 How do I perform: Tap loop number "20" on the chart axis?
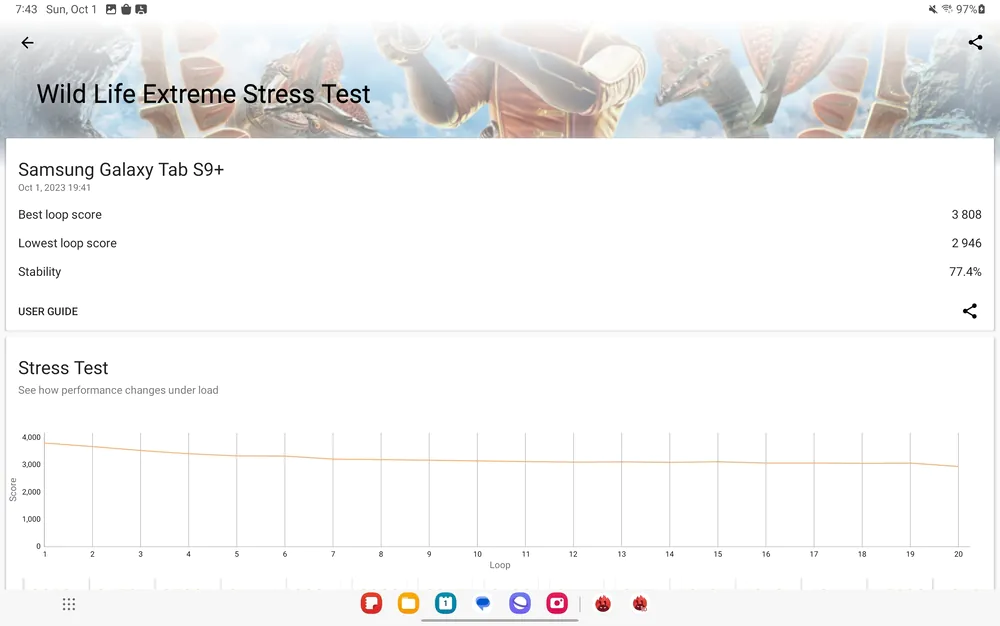[959, 555]
